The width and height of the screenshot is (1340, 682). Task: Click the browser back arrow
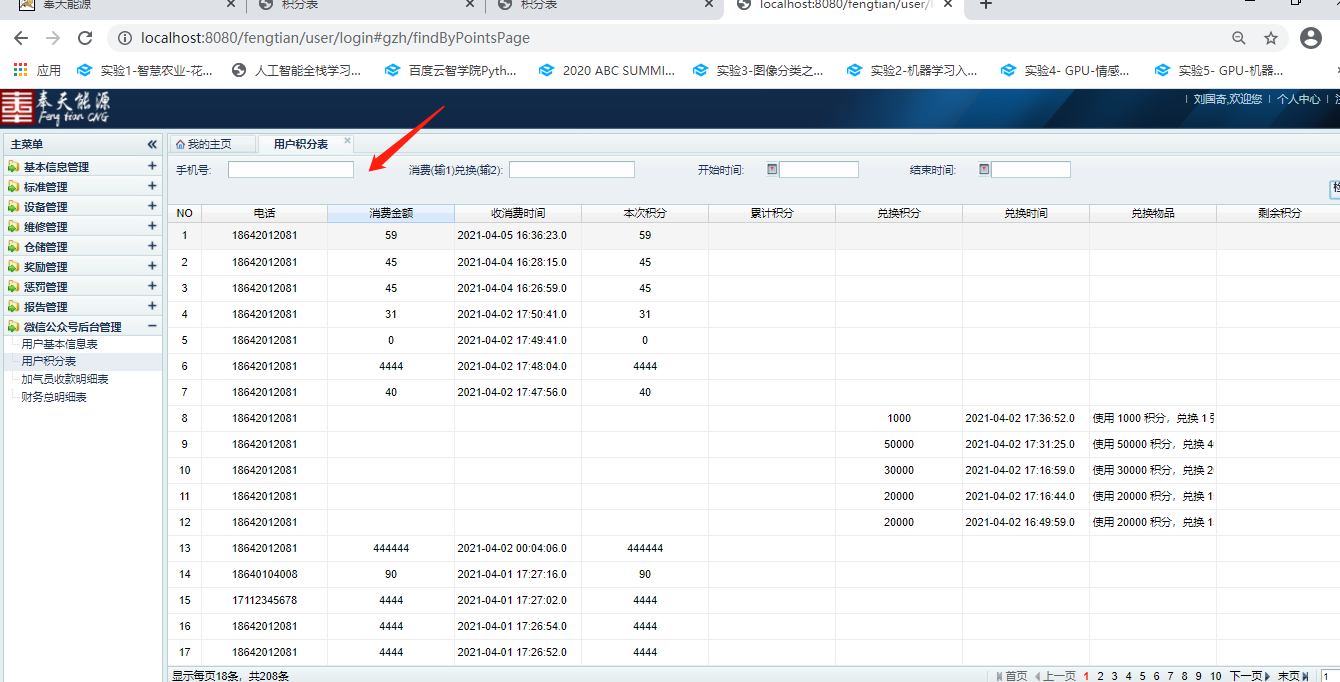point(21,38)
